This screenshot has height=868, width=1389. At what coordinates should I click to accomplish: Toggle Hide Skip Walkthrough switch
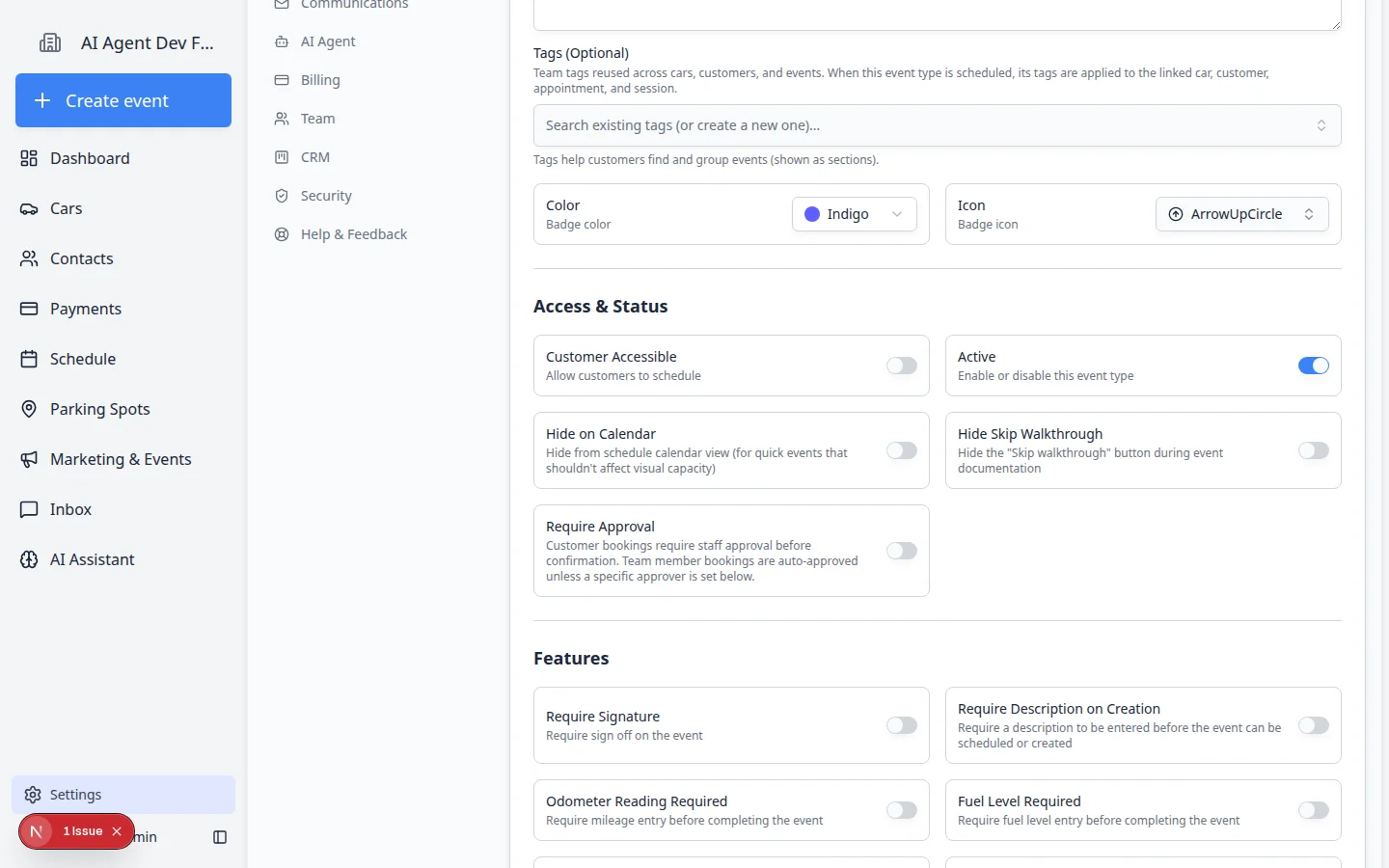click(1314, 450)
